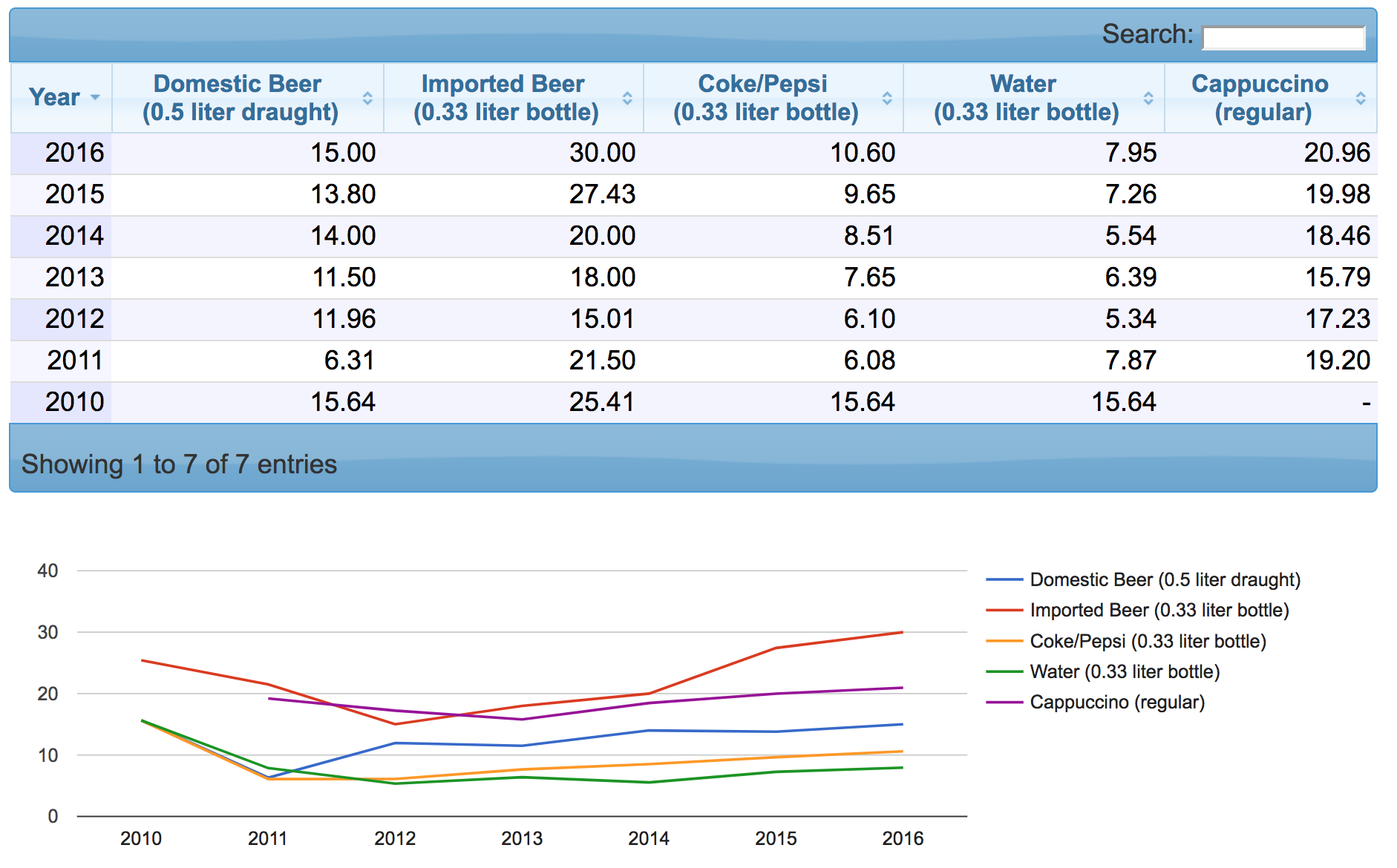Click the Domestic Beer column sort arrows
Viewport: 1397px width, 868px height.
[367, 98]
